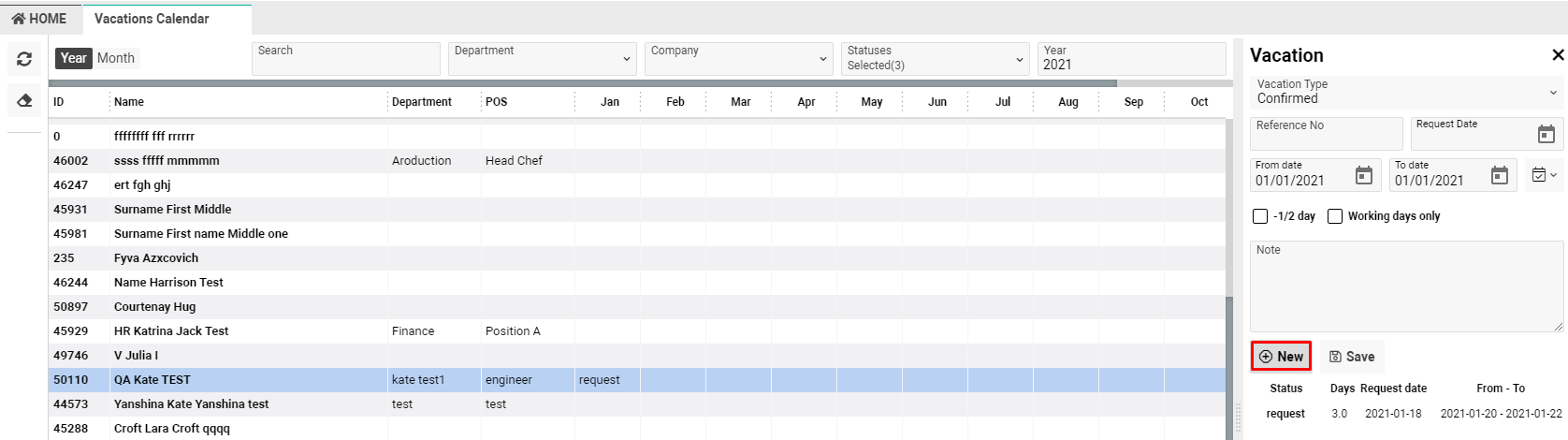Viewport: 1568px width, 440px height.
Task: Open the Request Date calendar picker
Action: click(x=1546, y=134)
